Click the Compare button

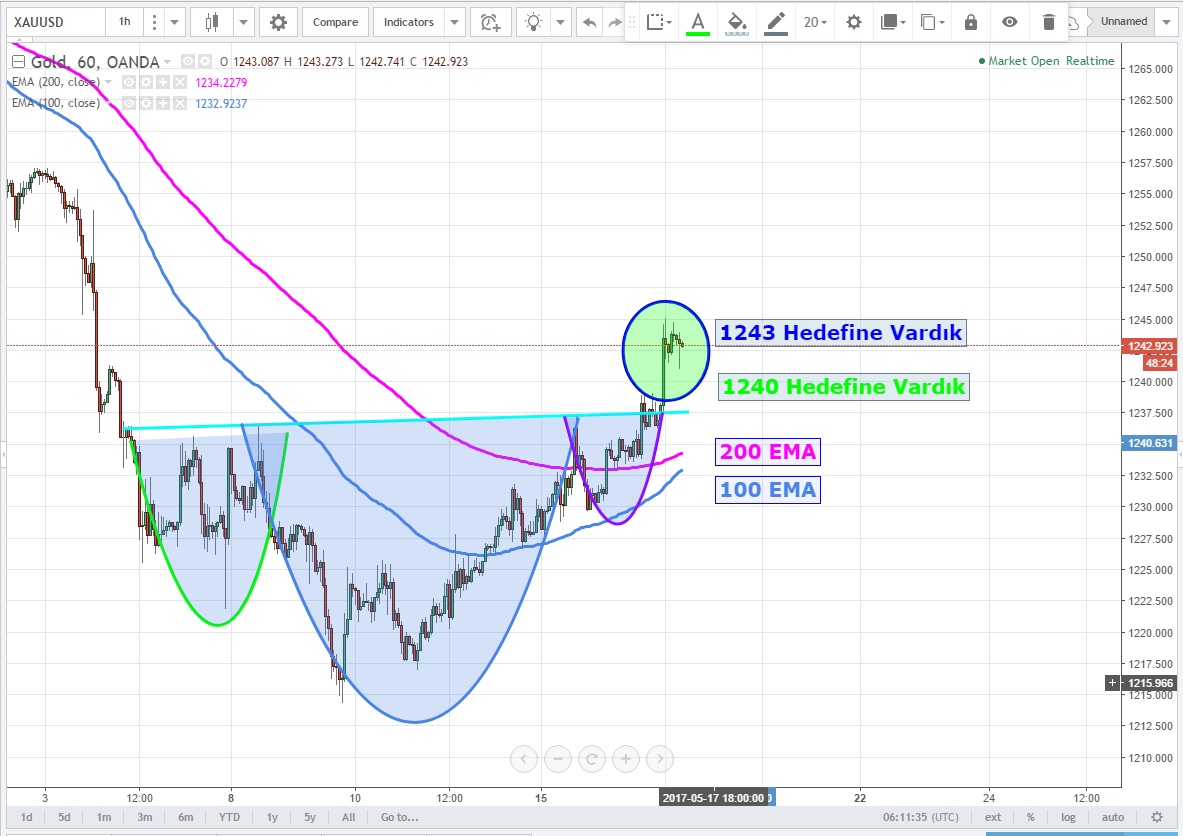336,22
